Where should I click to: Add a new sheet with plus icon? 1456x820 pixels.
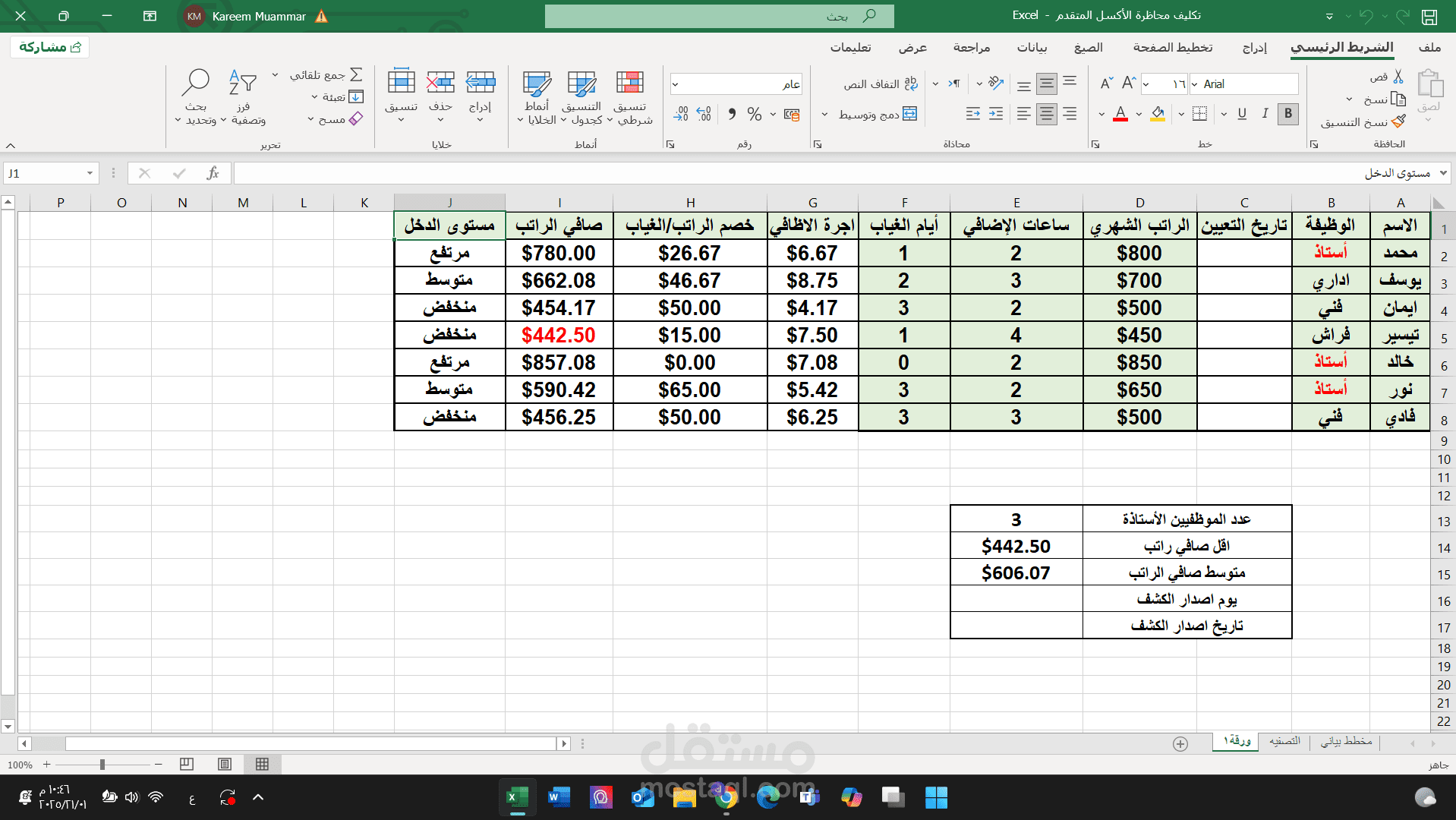coord(1180,744)
